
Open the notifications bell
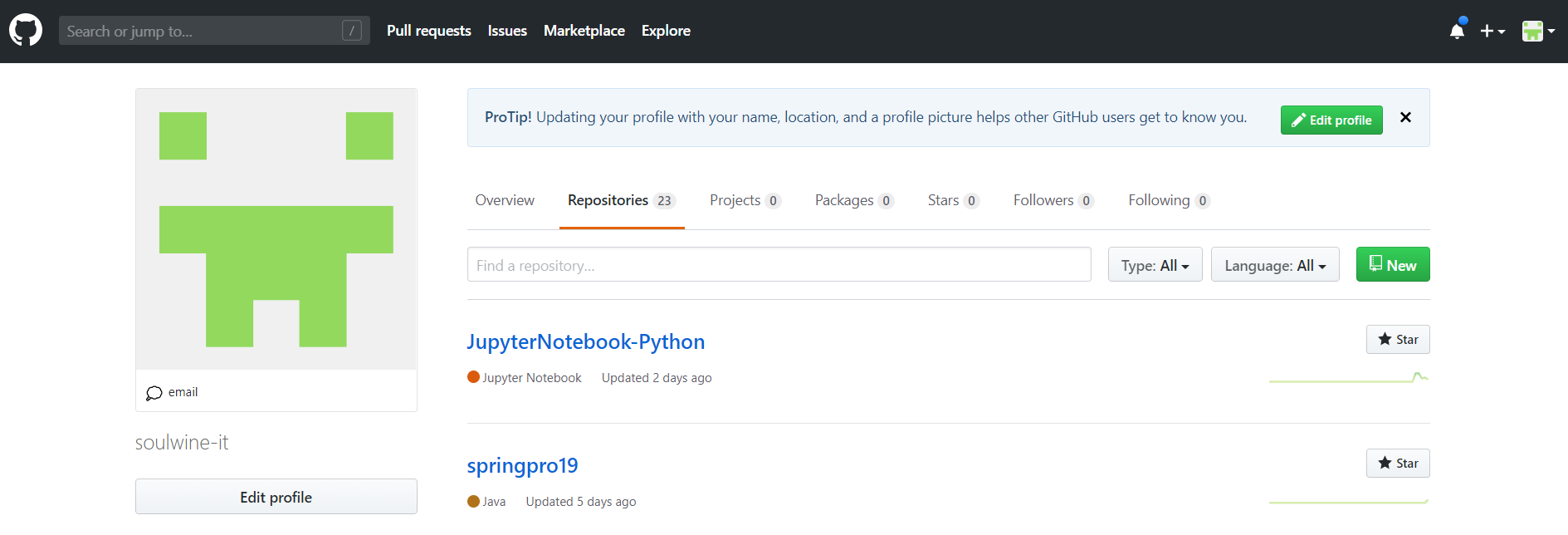(1457, 32)
